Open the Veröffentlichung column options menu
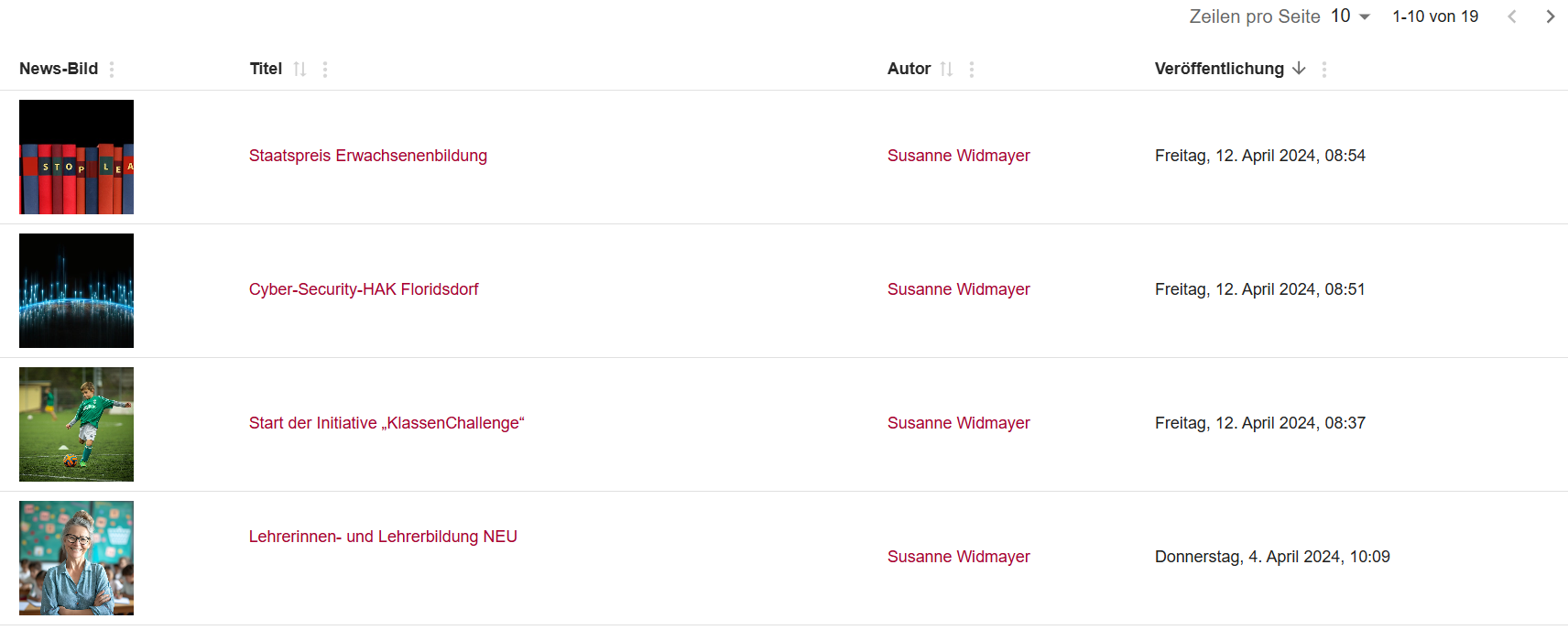 pos(1324,70)
